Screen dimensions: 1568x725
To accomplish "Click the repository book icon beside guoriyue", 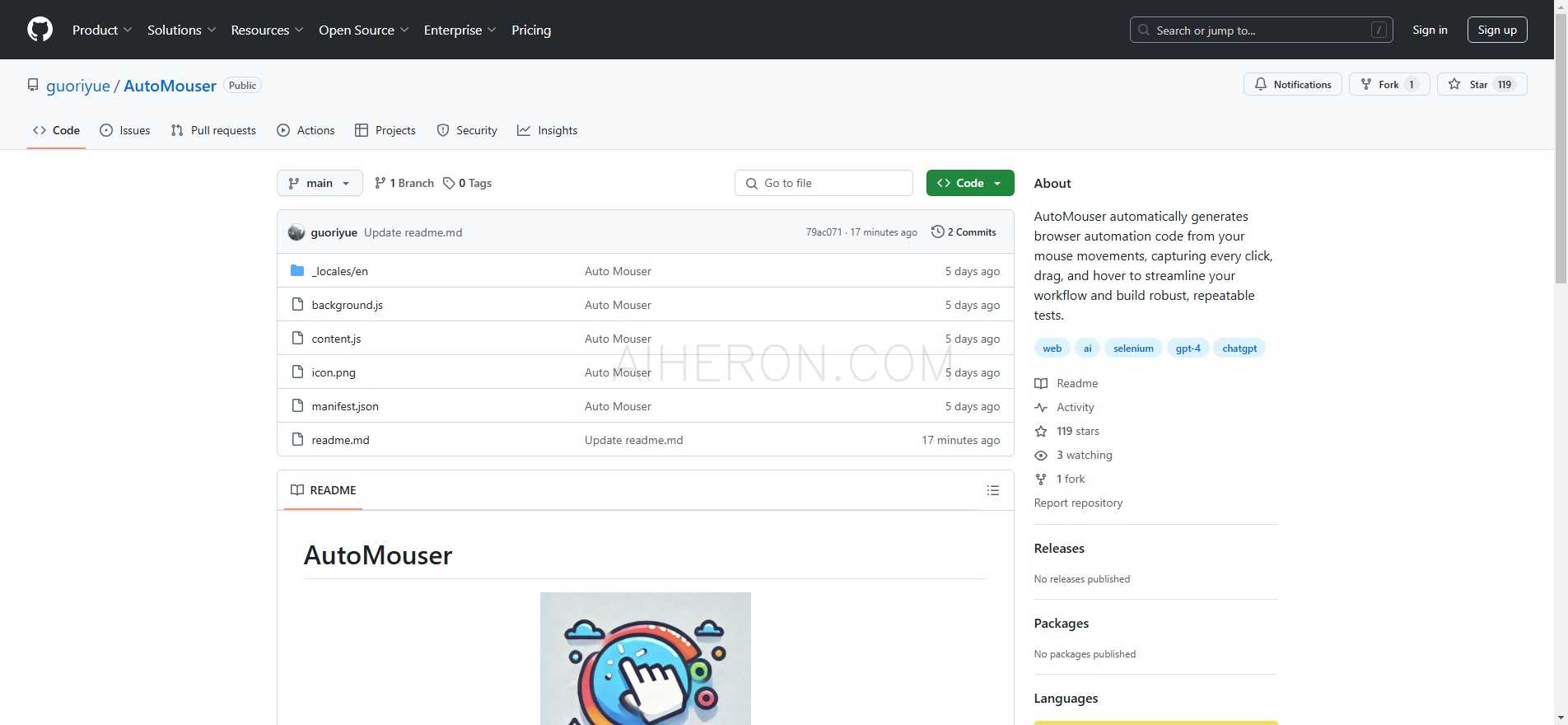I will point(33,85).
